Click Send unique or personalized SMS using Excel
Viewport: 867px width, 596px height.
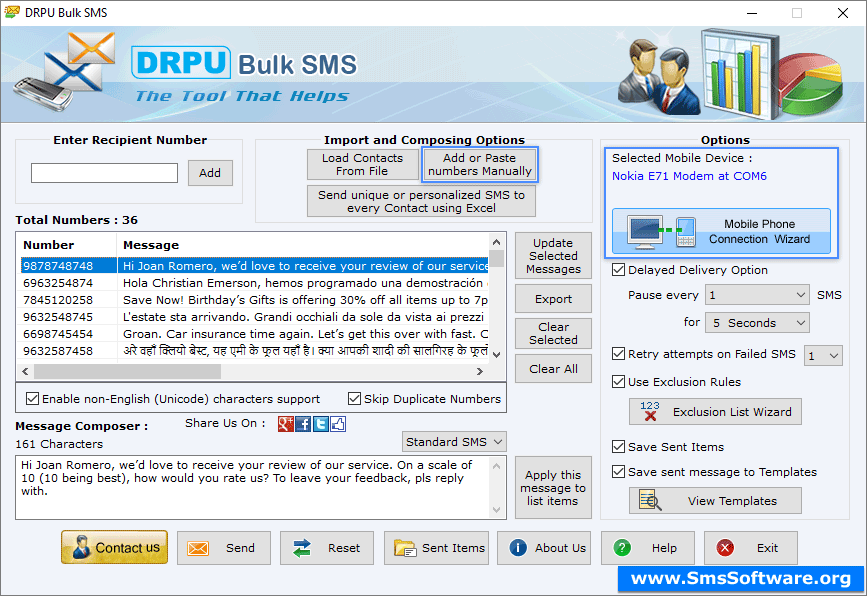pyautogui.click(x=421, y=201)
